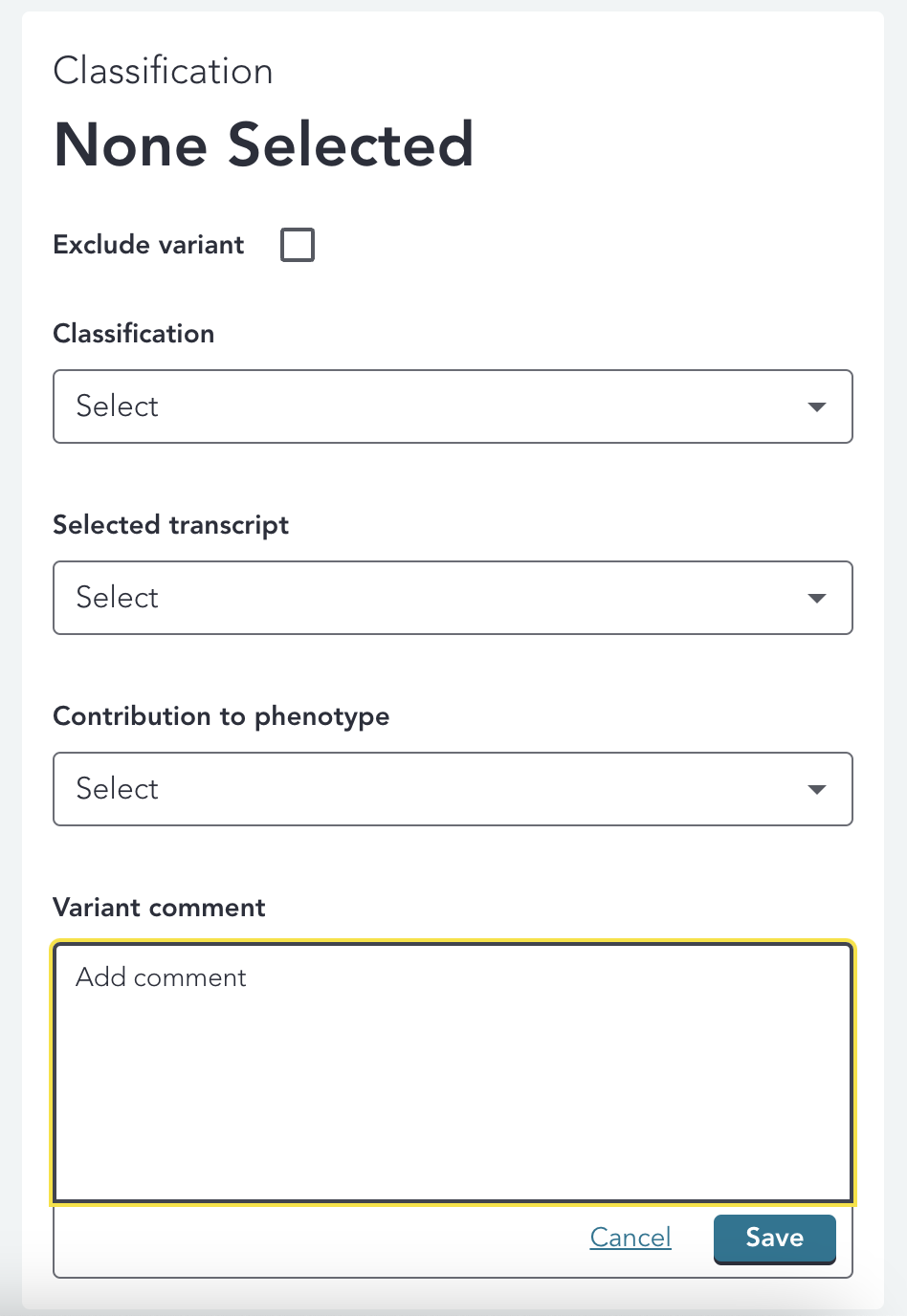Click the None Selected heading
The image size is (907, 1316).
point(264,145)
